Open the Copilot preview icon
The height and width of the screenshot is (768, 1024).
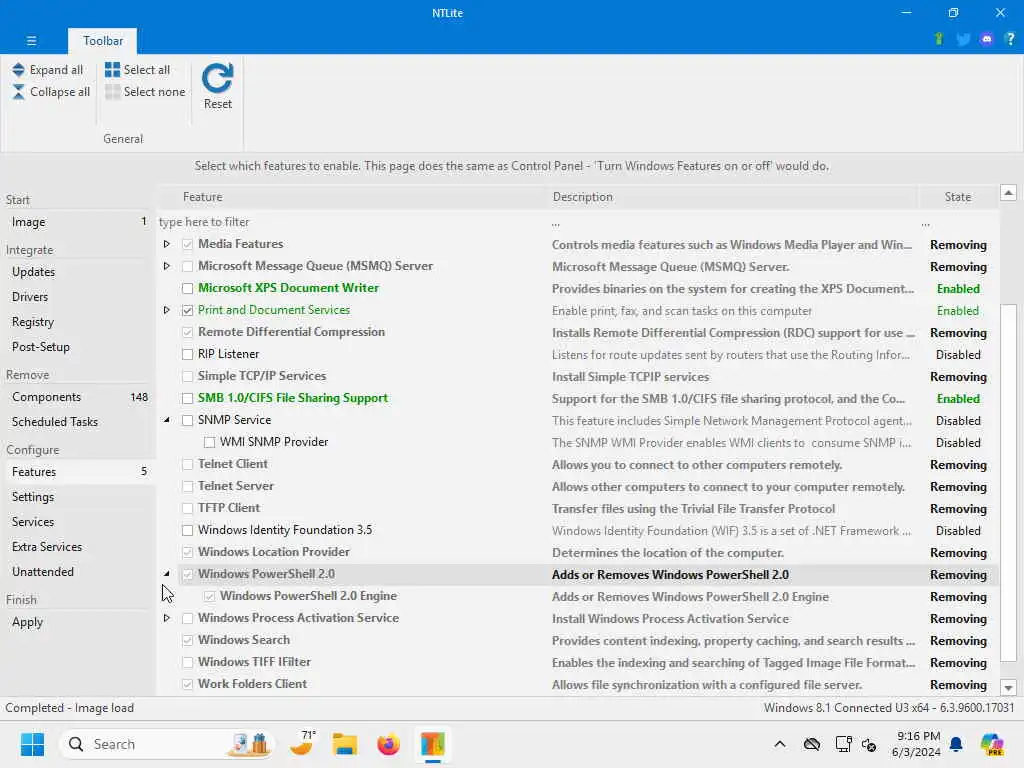click(x=992, y=744)
